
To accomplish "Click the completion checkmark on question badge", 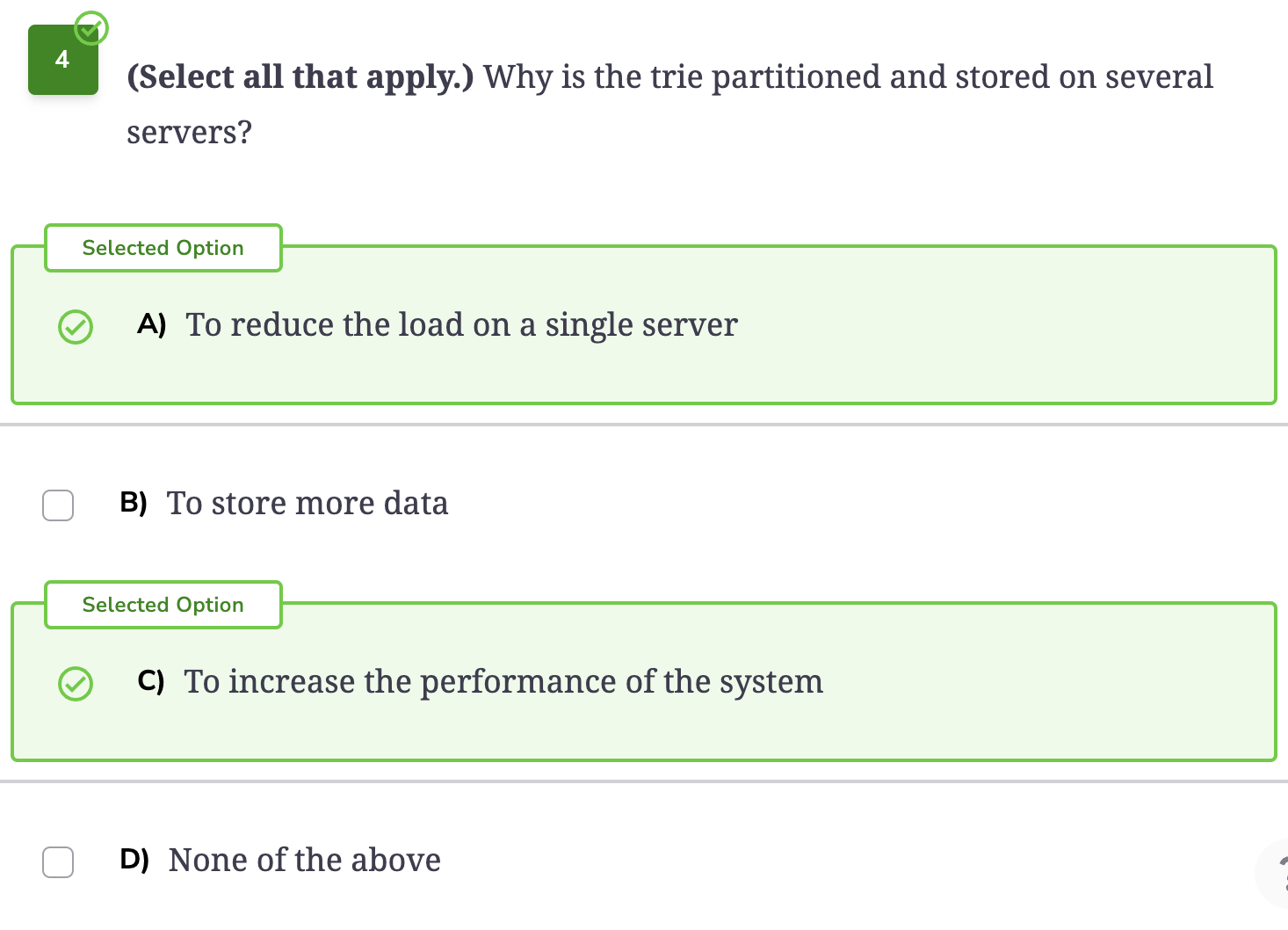I will click(90, 28).
